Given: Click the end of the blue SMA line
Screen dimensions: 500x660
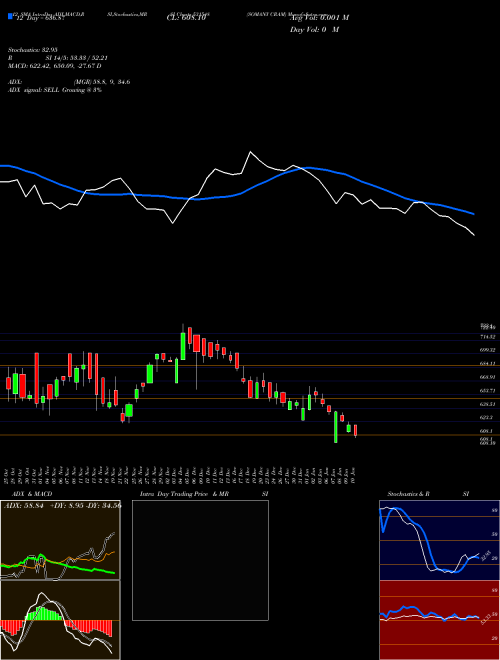Looking at the screenshot, I should click(473, 213).
